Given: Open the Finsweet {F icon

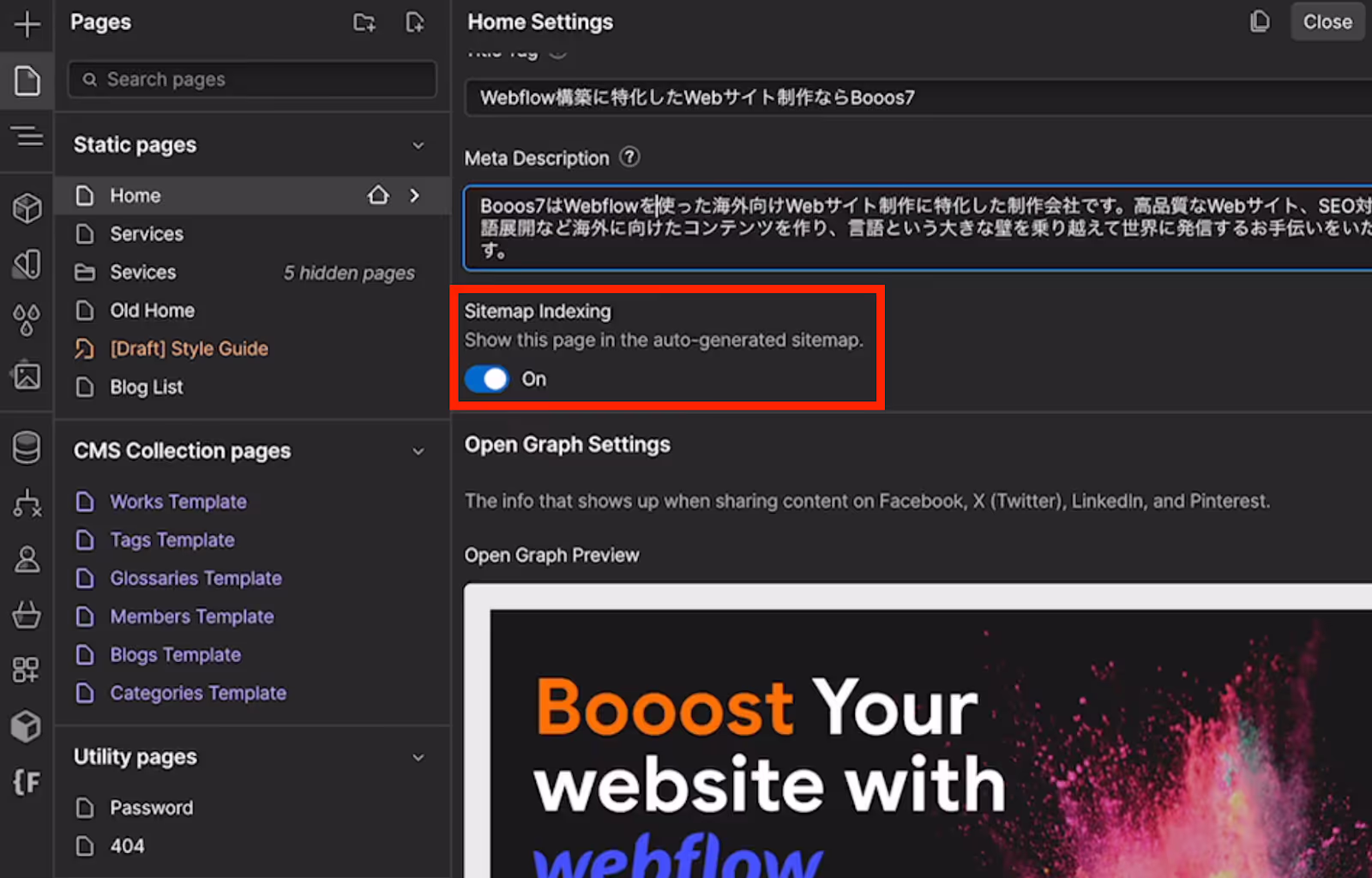Looking at the screenshot, I should tap(27, 781).
